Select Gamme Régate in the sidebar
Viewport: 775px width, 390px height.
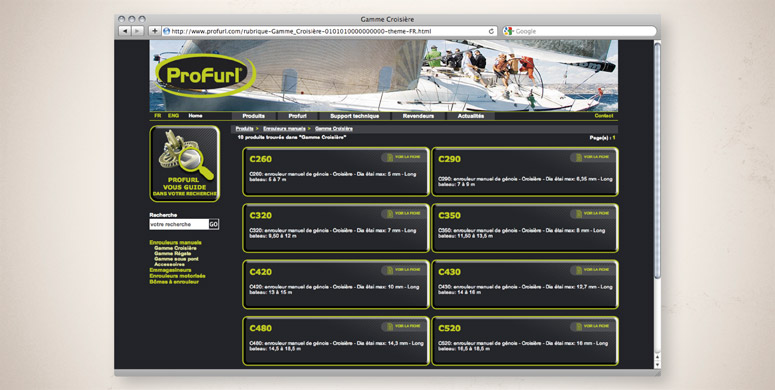pyautogui.click(x=172, y=254)
